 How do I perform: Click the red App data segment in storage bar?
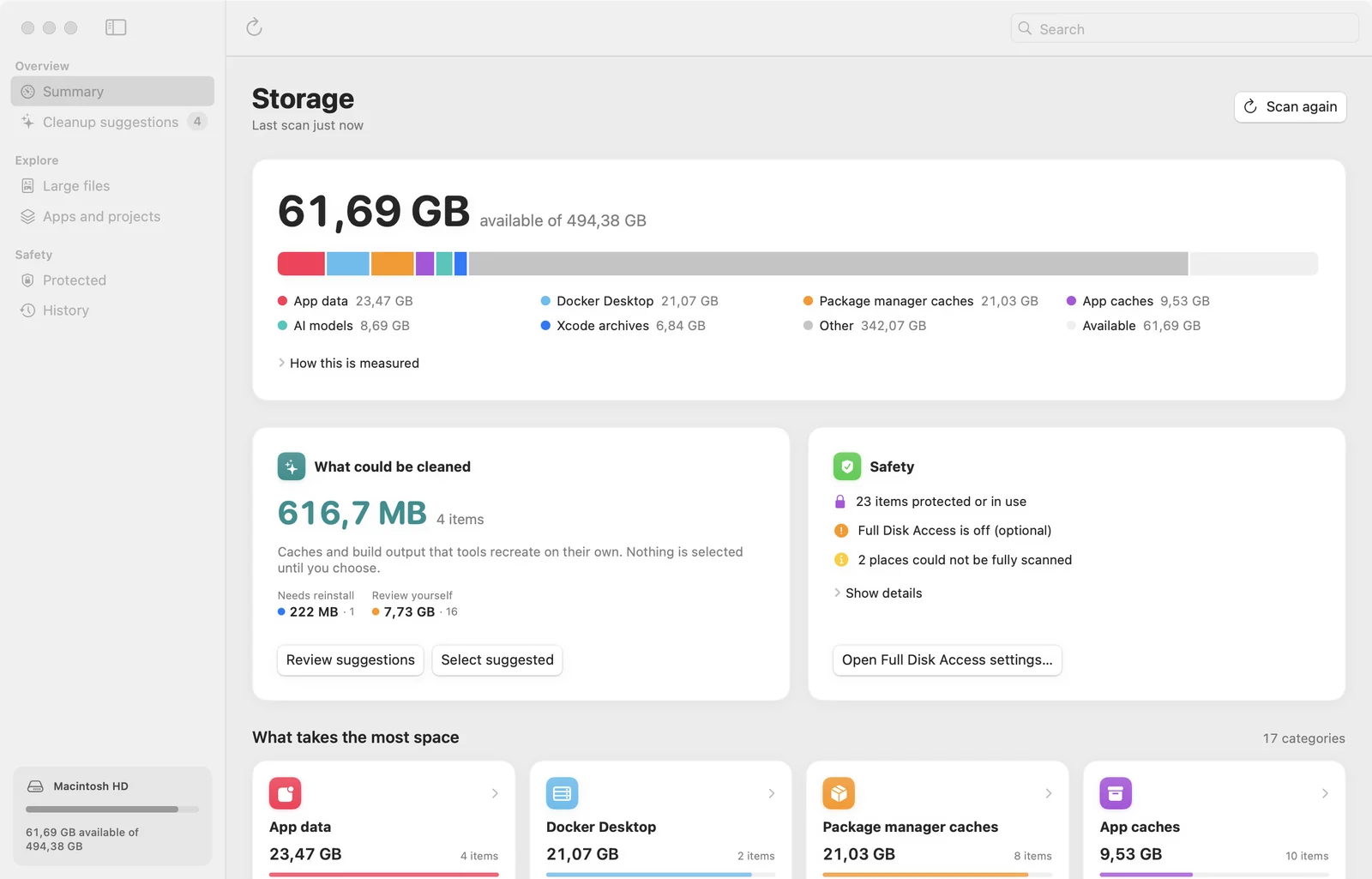[301, 264]
